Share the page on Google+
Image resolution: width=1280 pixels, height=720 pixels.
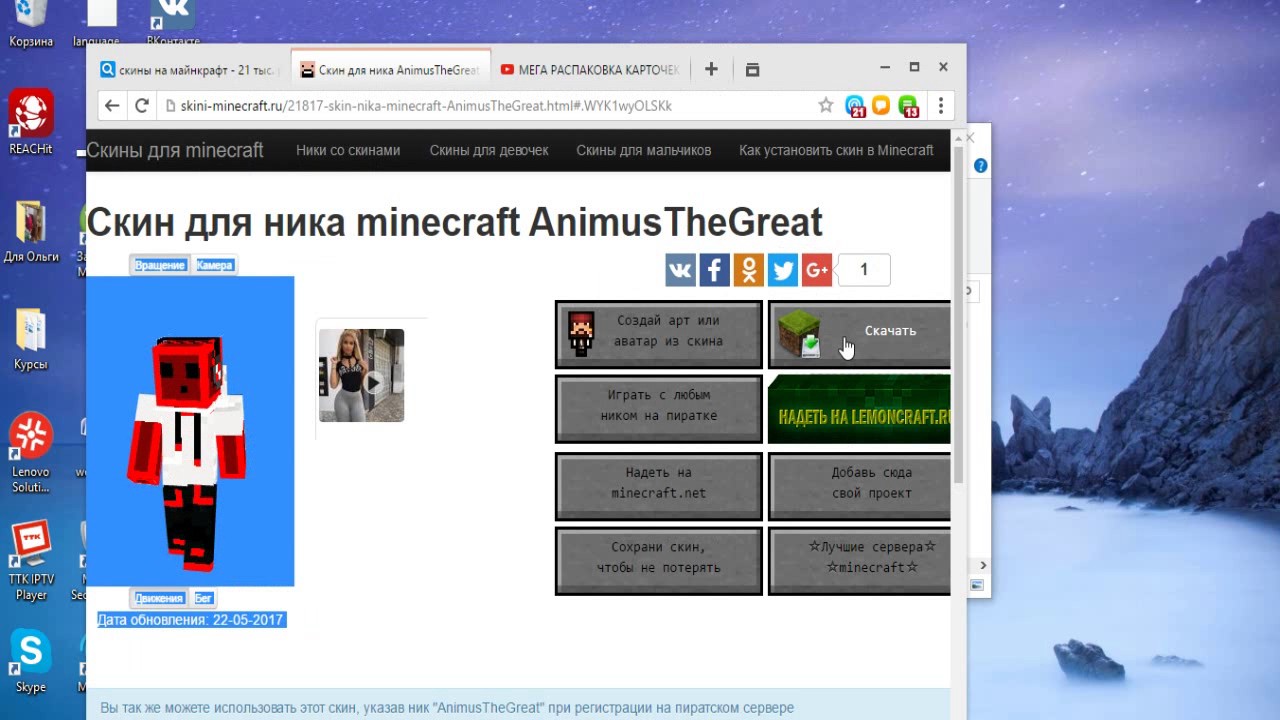817,270
